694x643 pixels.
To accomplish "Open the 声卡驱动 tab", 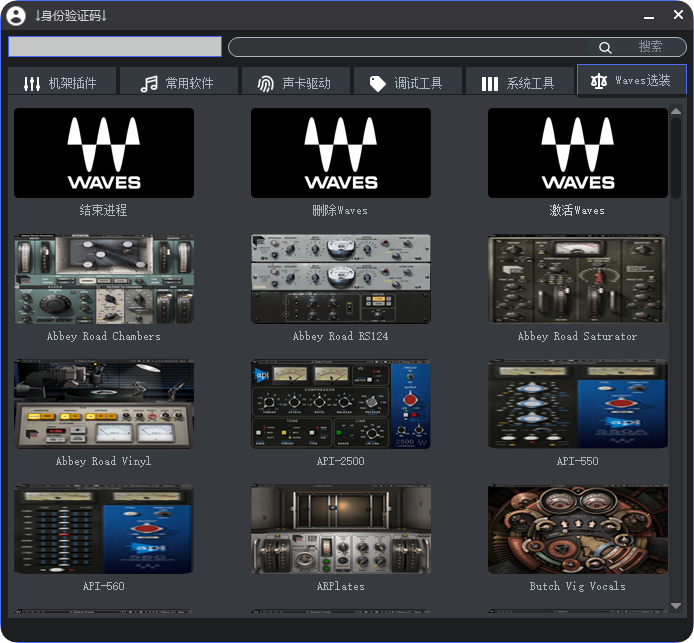I will (x=296, y=81).
